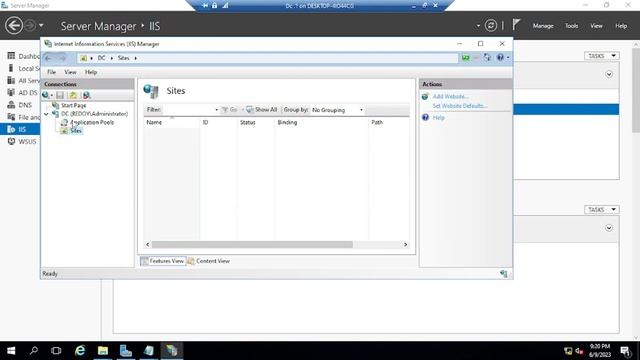
Task: Select Sites in the Connections tree
Action: click(x=76, y=131)
